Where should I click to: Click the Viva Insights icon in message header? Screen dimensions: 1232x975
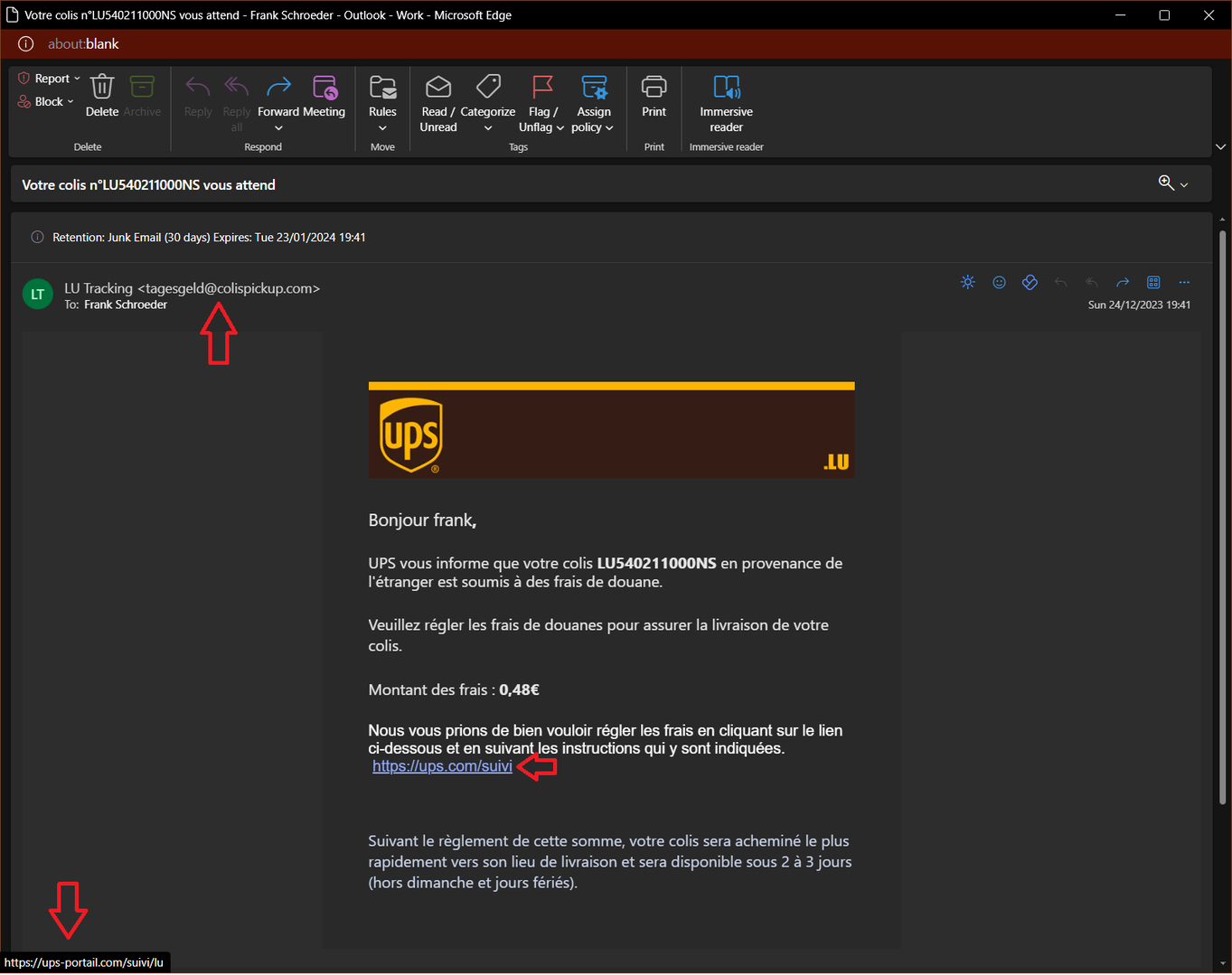(x=1030, y=283)
